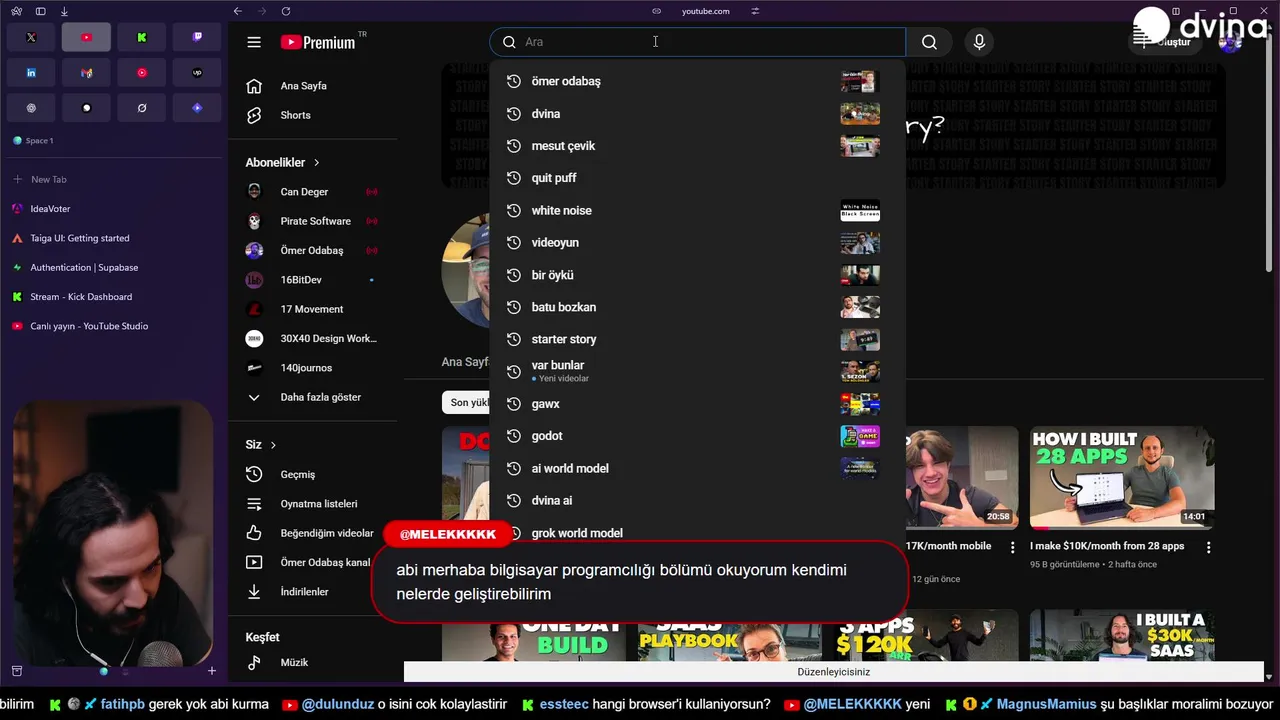Screen dimensions: 1280x720
Task: Select search suggestion quit puff
Action: (x=697, y=178)
